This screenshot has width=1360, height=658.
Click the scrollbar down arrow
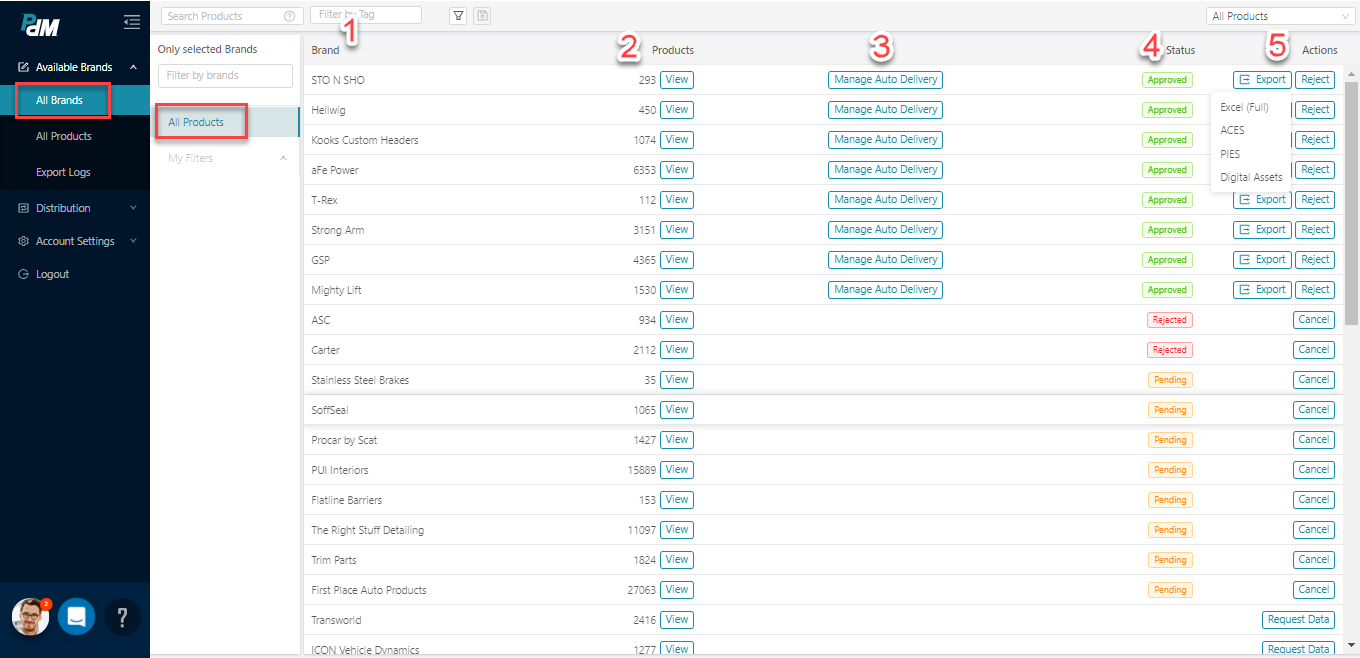pos(1351,645)
